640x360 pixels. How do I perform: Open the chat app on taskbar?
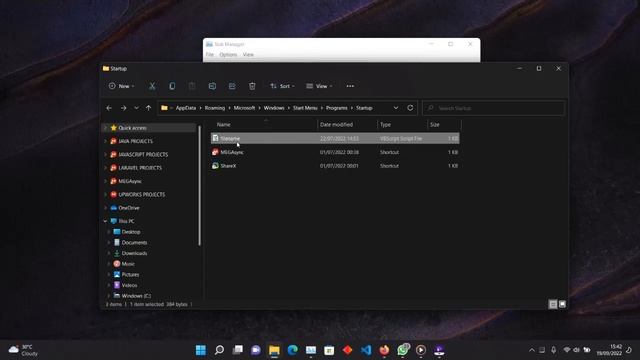[x=256, y=350]
